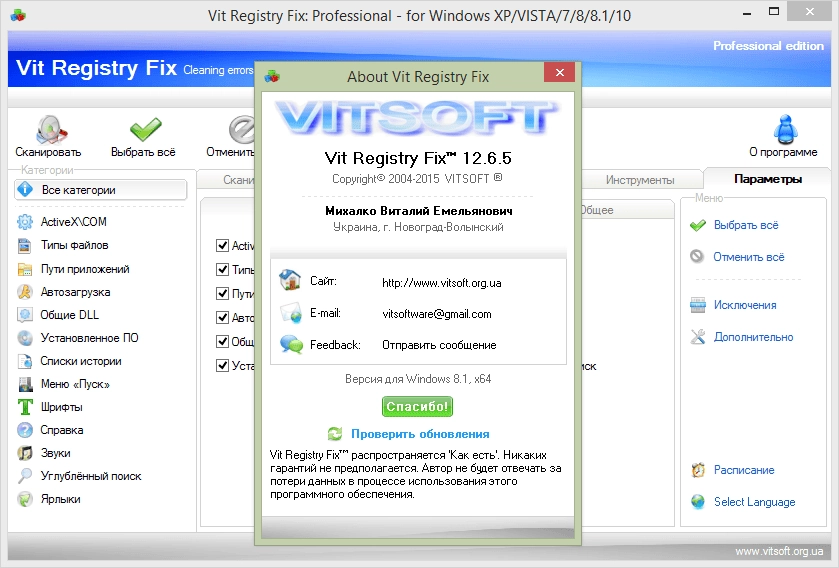Click Отменить всё link in the menu panel
Screen dimensions: 839x568
(x=749, y=257)
